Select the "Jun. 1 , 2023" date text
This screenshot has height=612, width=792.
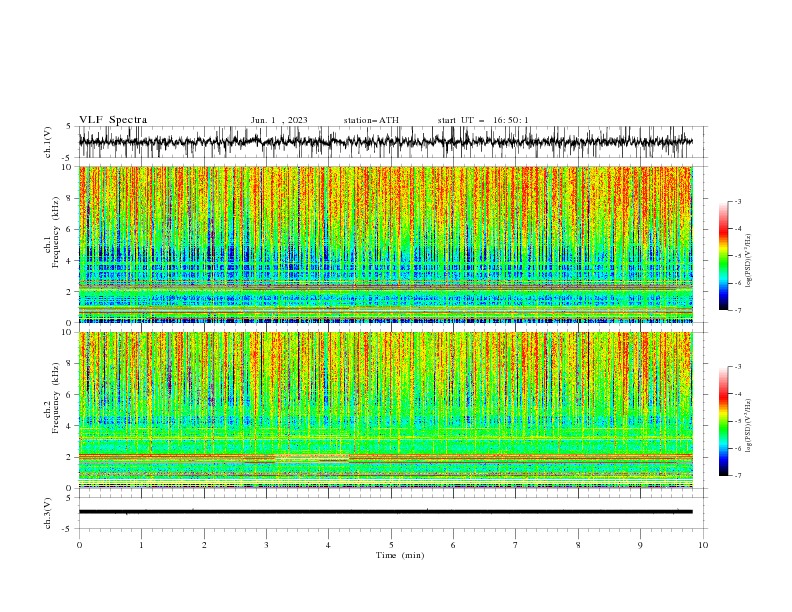coord(279,120)
